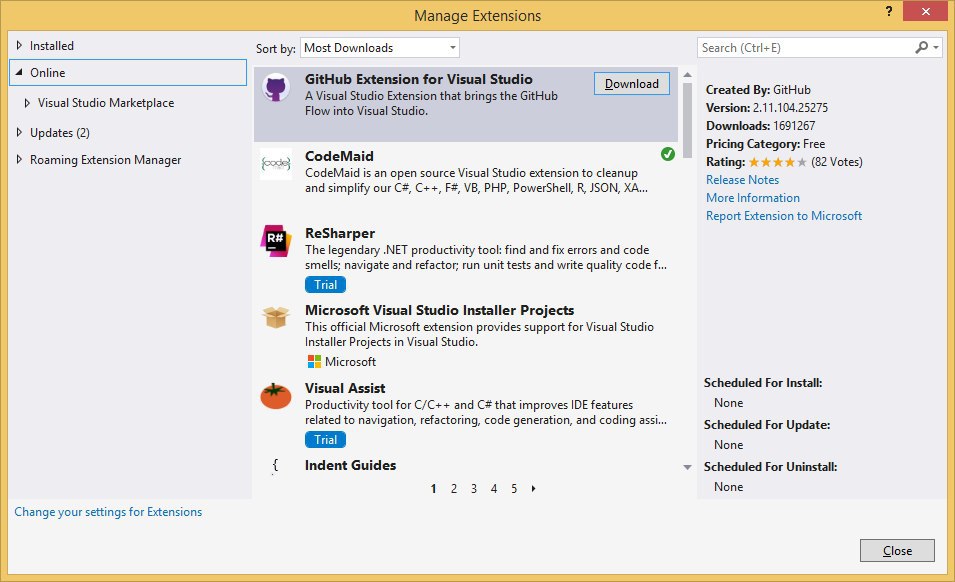Click the Manage Extensions title bar text
Viewport: 955px width, 582px height.
click(478, 15)
